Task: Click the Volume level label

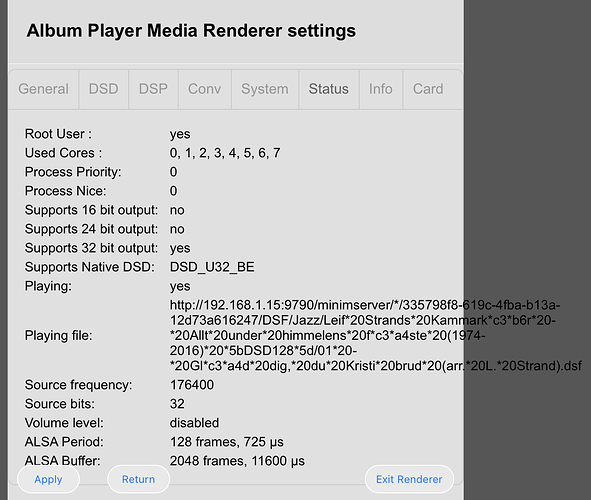Action: pyautogui.click(x=64, y=423)
